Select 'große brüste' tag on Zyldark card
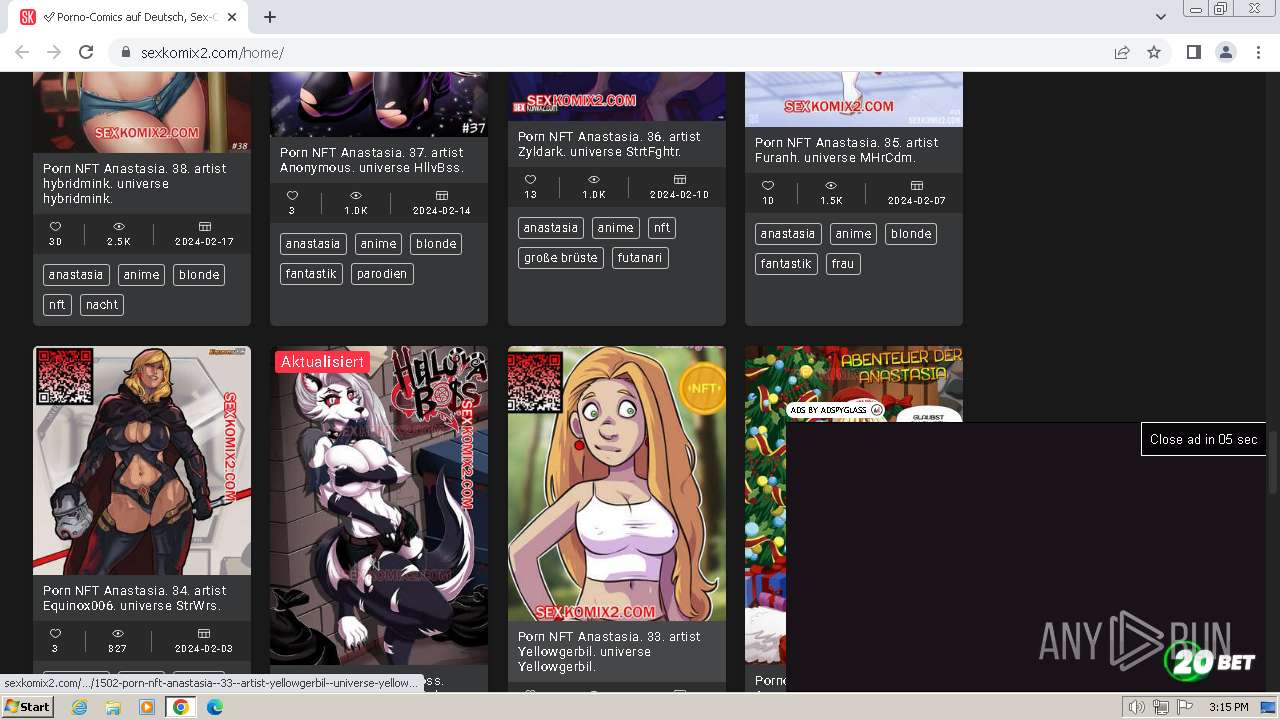The width and height of the screenshot is (1280, 720). (561, 258)
